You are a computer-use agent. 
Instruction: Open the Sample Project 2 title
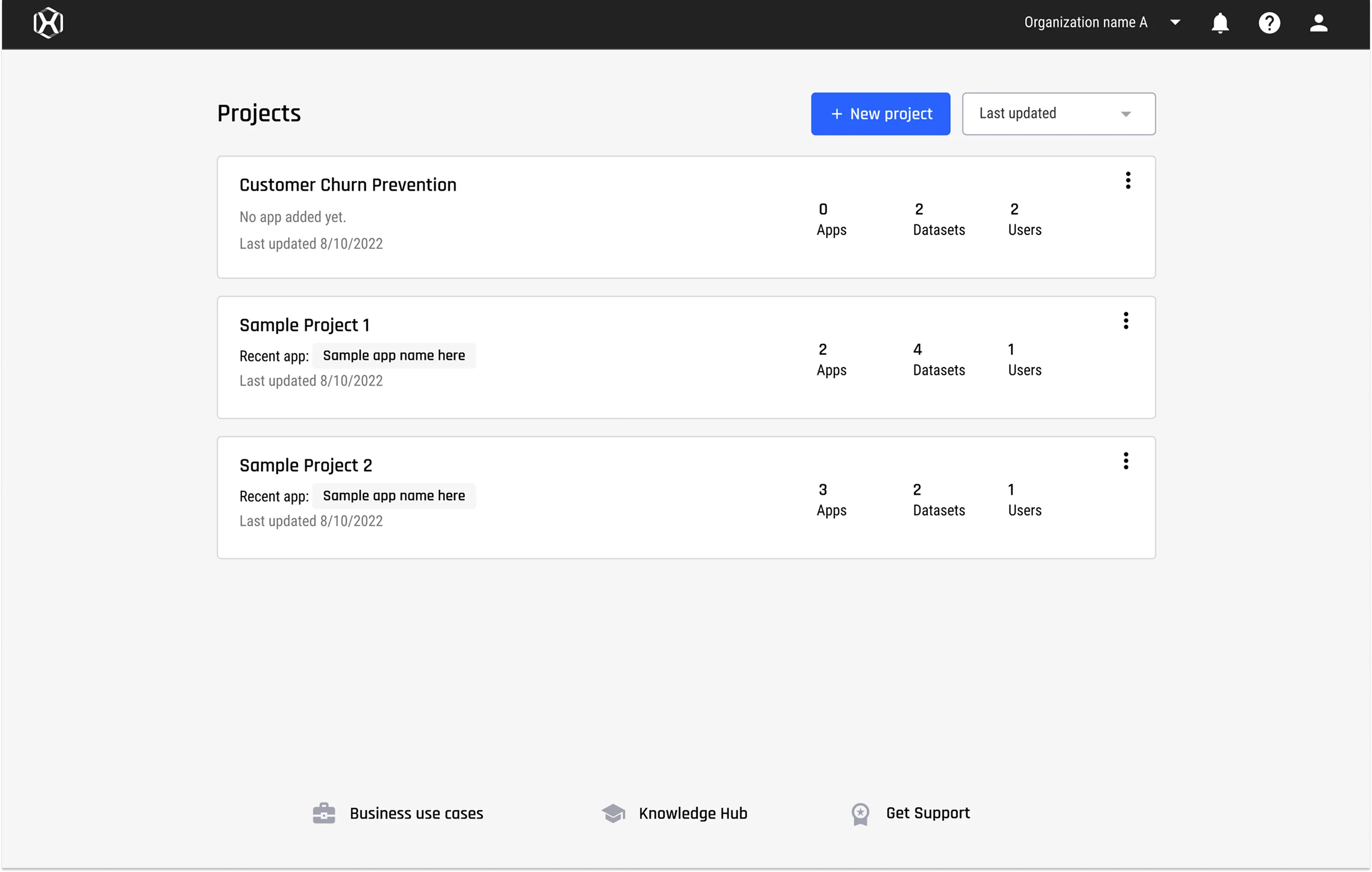click(x=306, y=465)
